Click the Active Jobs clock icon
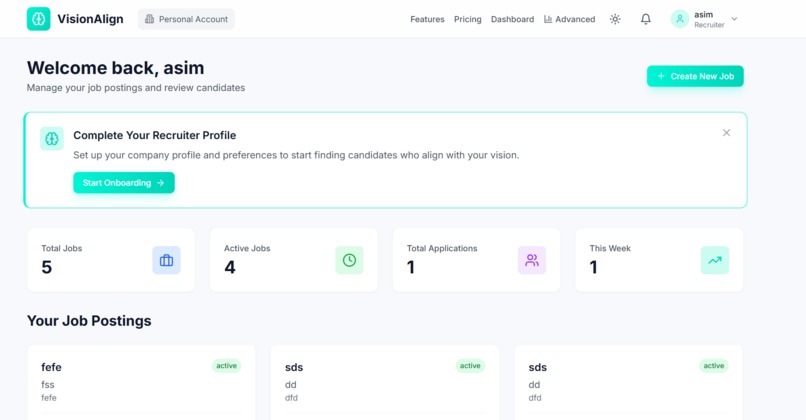The height and width of the screenshot is (420, 806). pos(349,260)
